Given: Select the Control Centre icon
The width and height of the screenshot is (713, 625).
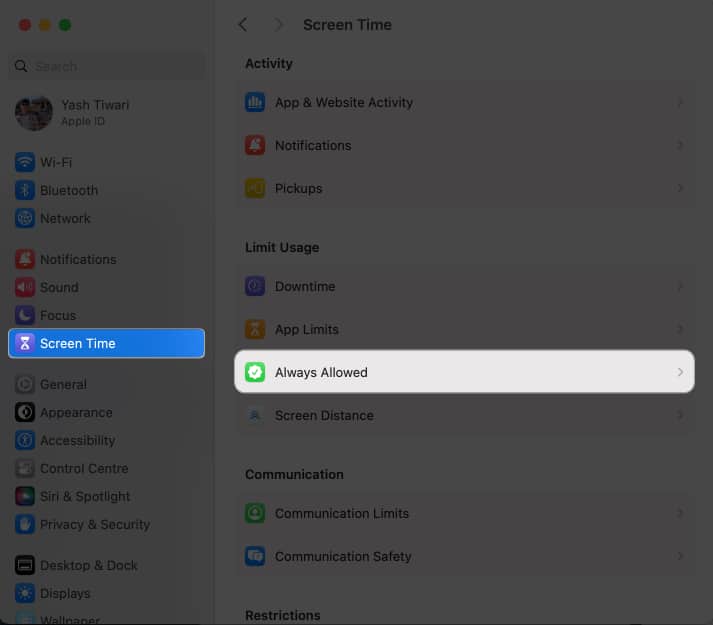Looking at the screenshot, I should (25, 469).
